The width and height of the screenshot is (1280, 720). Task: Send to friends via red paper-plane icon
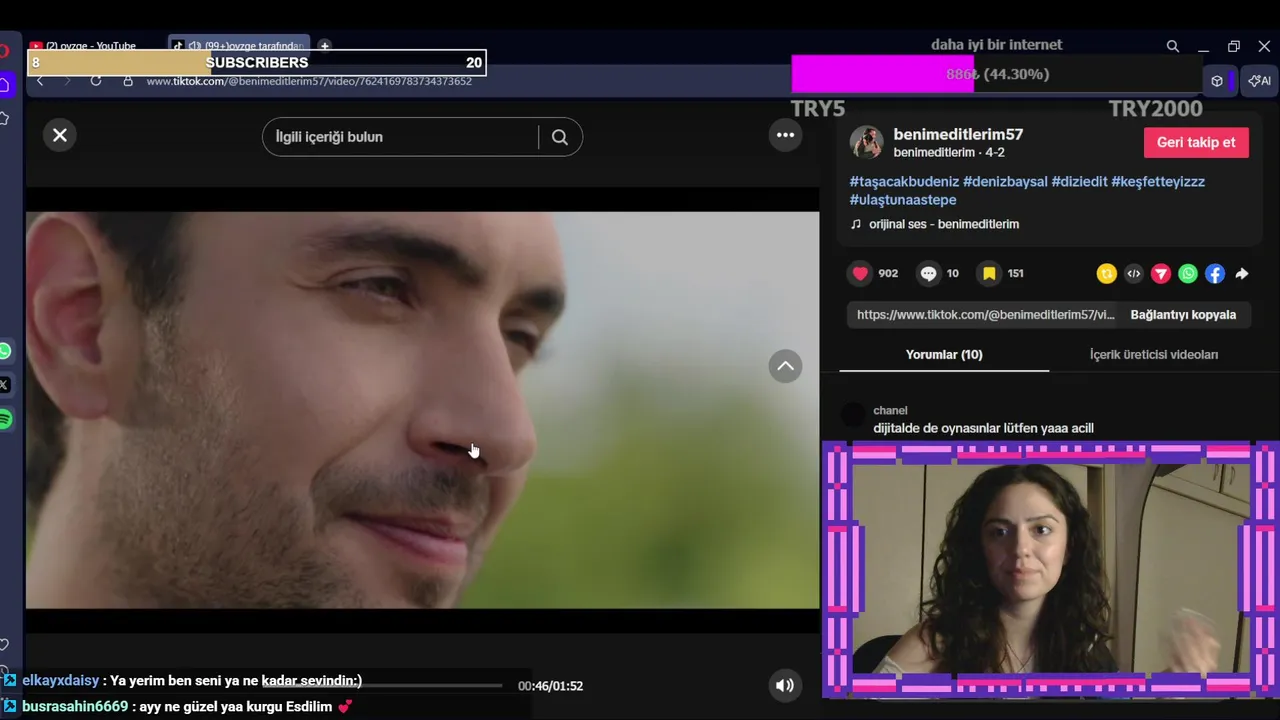[x=1161, y=273]
